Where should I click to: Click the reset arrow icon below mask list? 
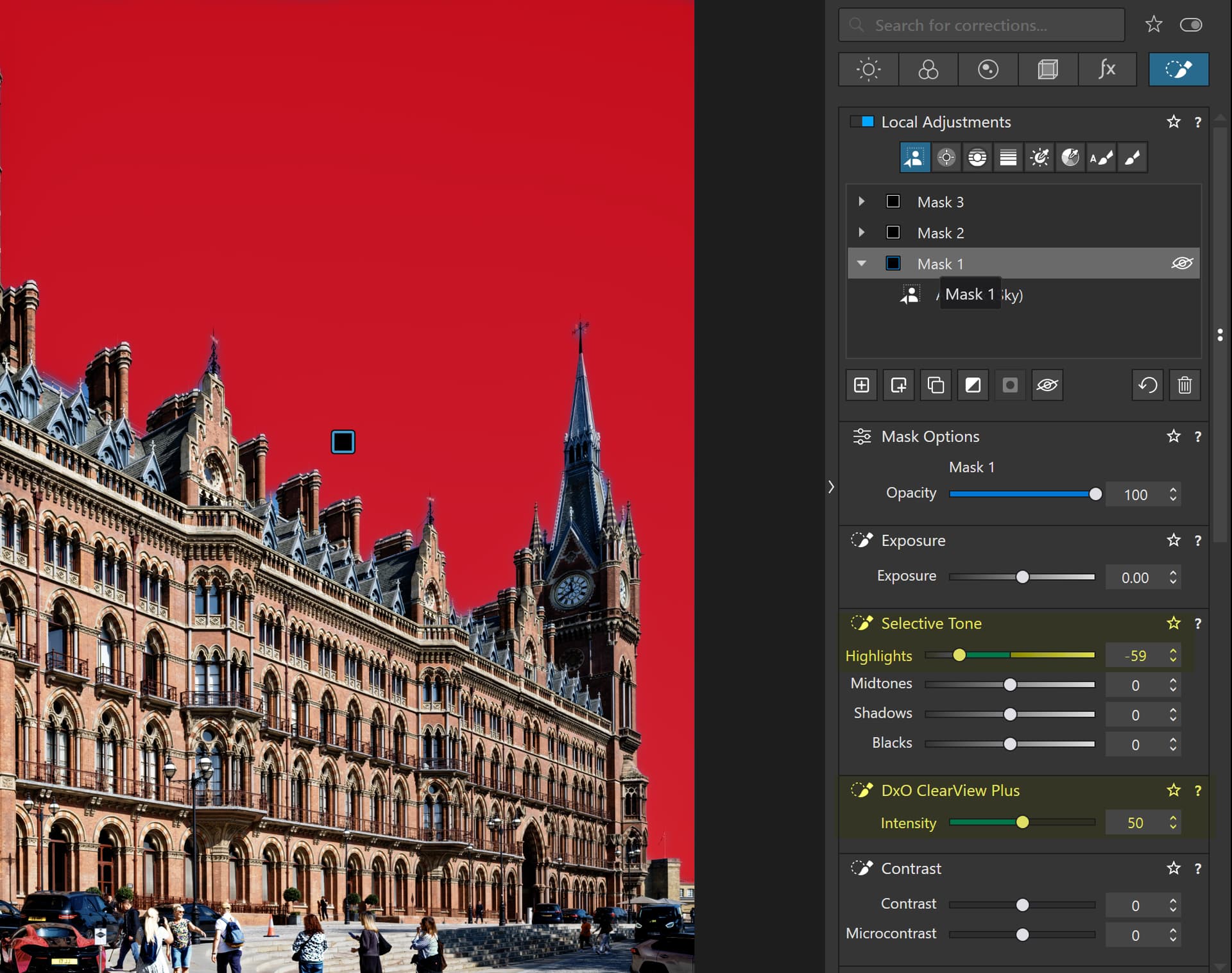(x=1147, y=385)
